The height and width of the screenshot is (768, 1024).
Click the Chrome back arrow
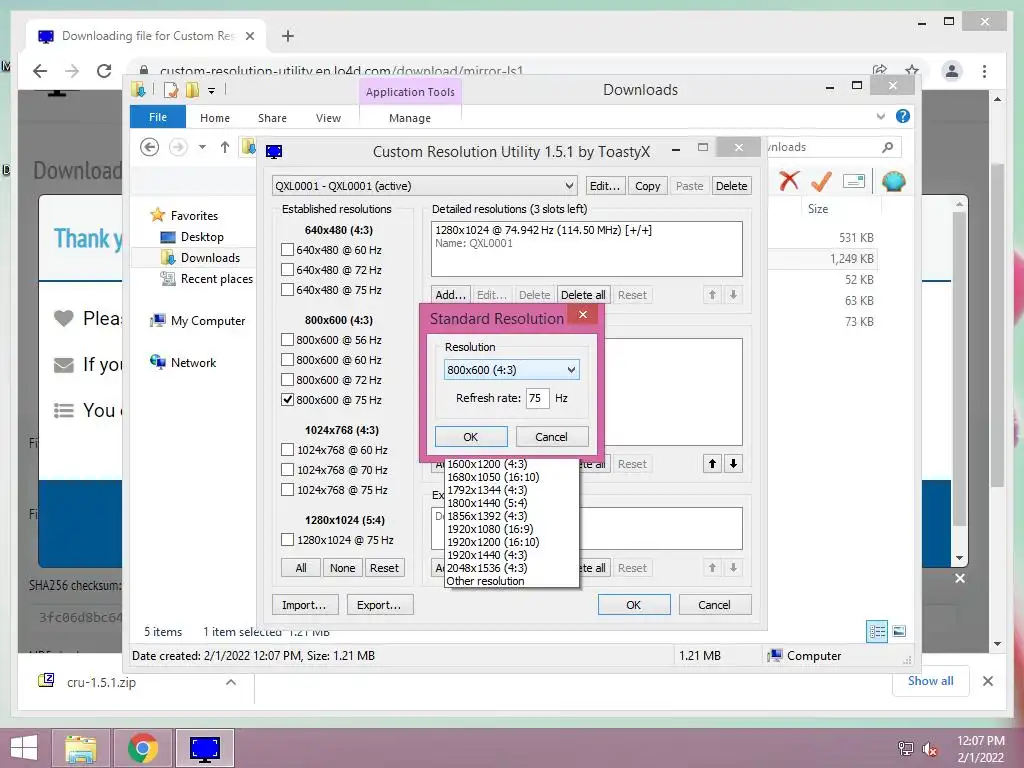(40, 71)
